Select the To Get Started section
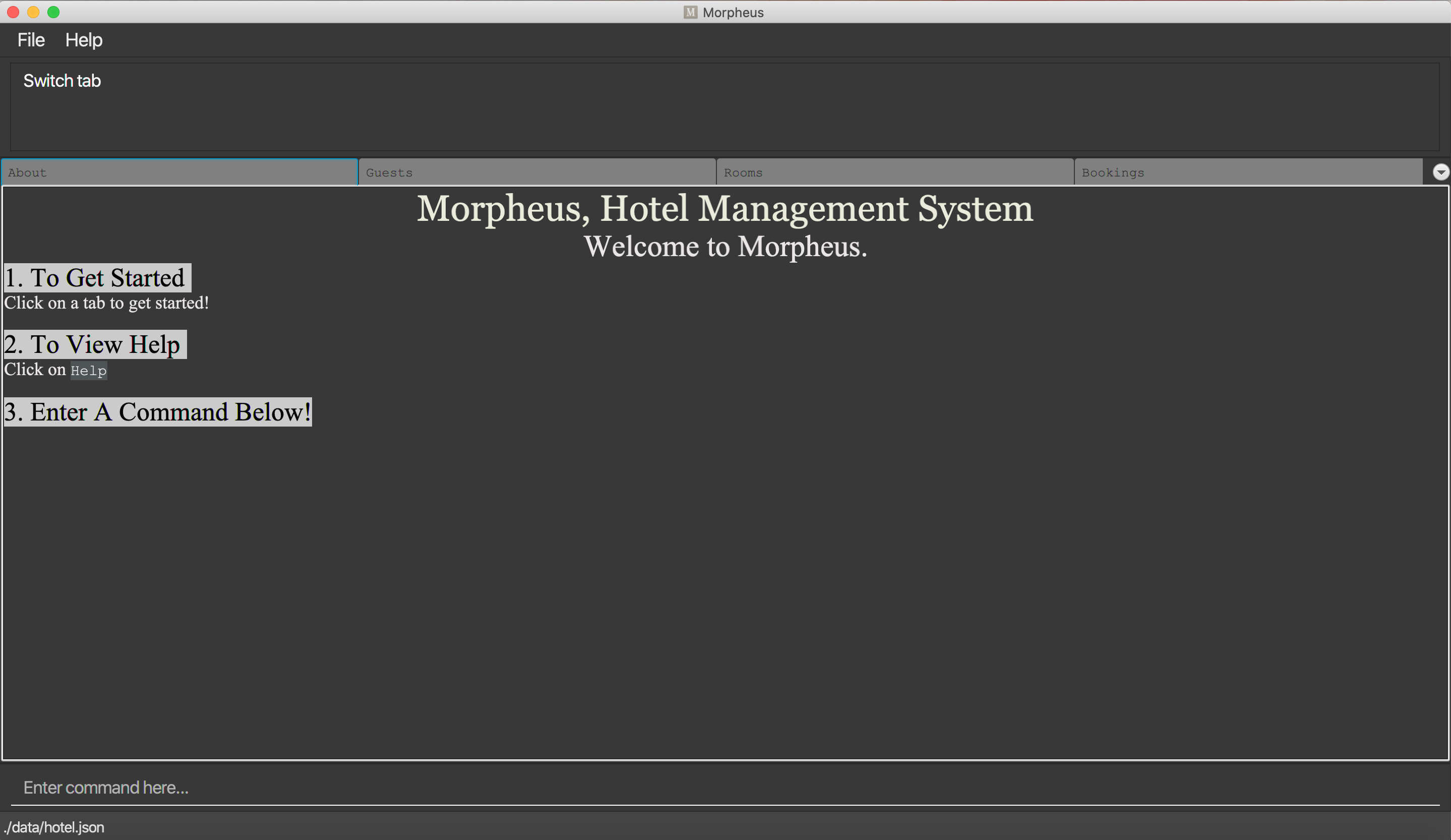This screenshot has height=840, width=1451. pyautogui.click(x=96, y=278)
